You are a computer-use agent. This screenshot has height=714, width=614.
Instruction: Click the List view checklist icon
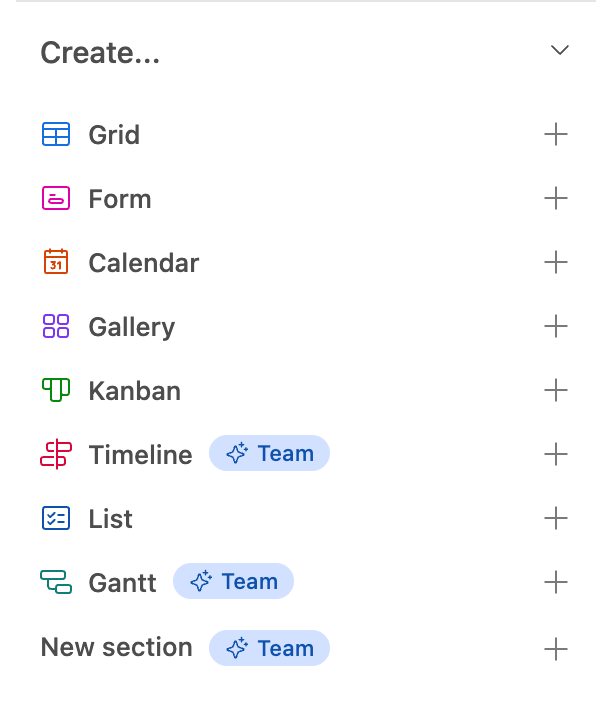[x=56, y=519]
